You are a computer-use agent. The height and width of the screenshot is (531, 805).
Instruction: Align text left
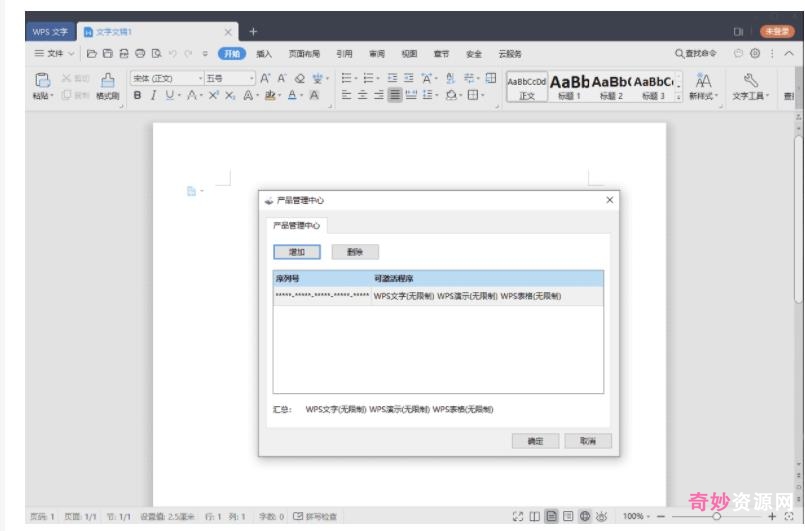(x=346, y=95)
